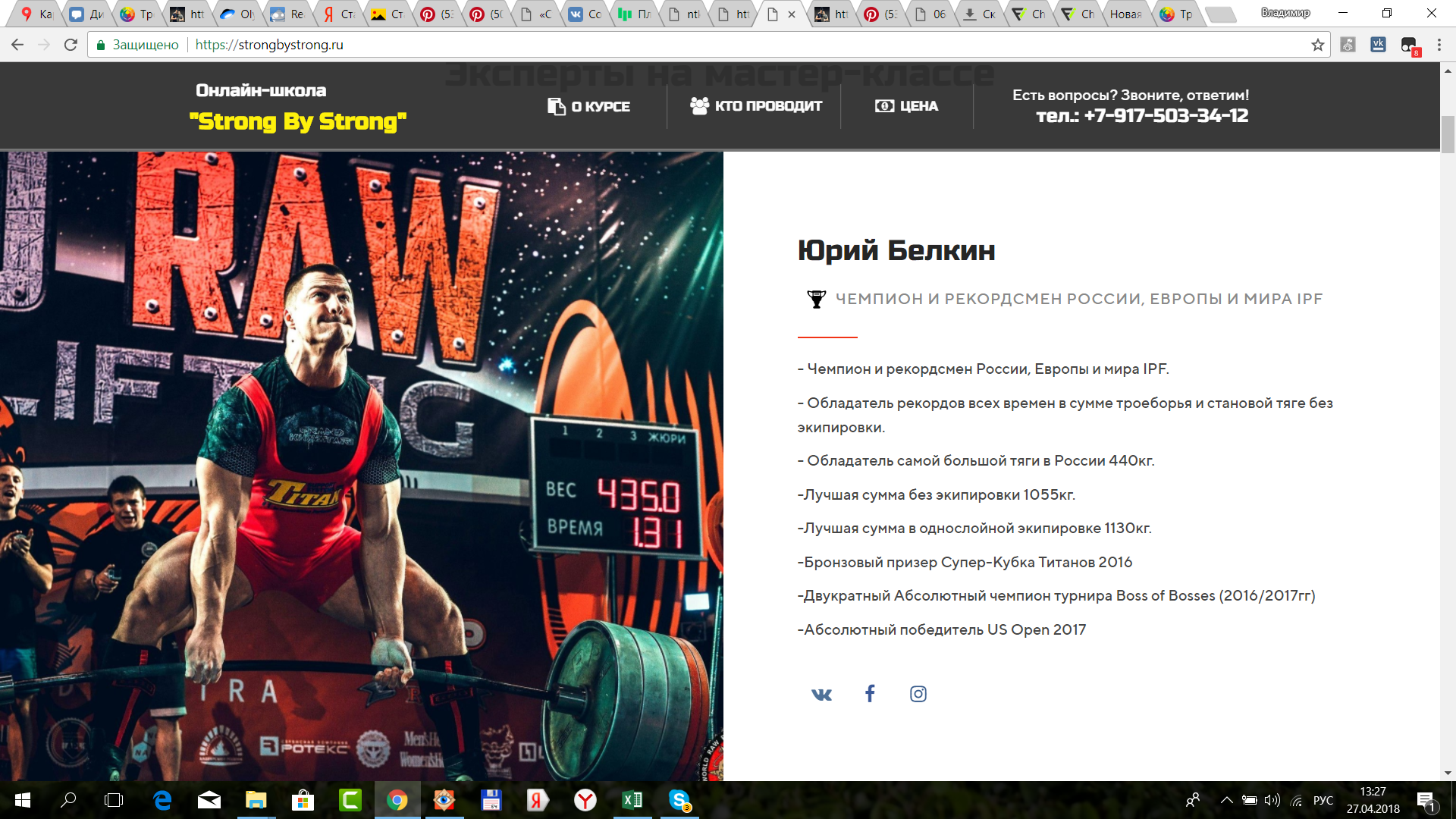Screen dimensions: 1456x819
Task: Switch language indicator РУС
Action: [1323, 800]
